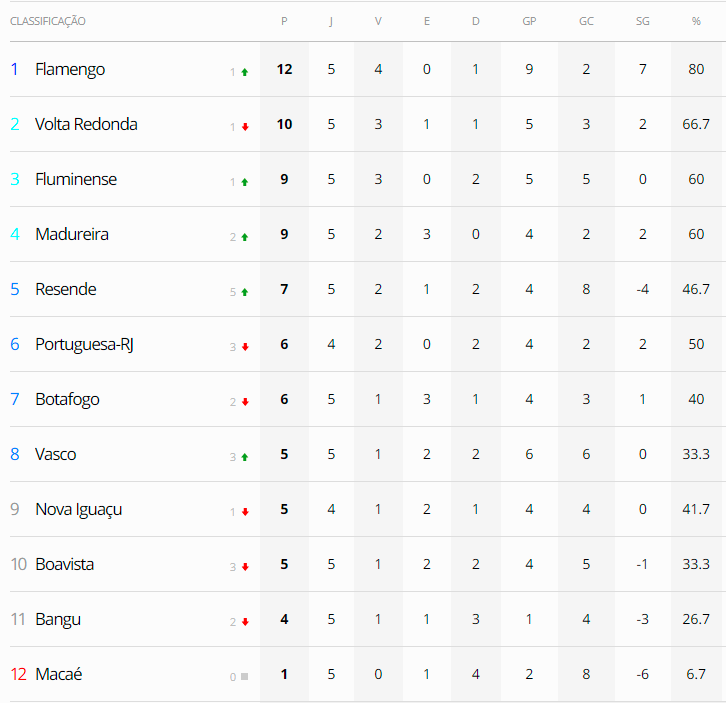The width and height of the screenshot is (726, 703).
Task: Sort table by the P points column
Action: [284, 21]
